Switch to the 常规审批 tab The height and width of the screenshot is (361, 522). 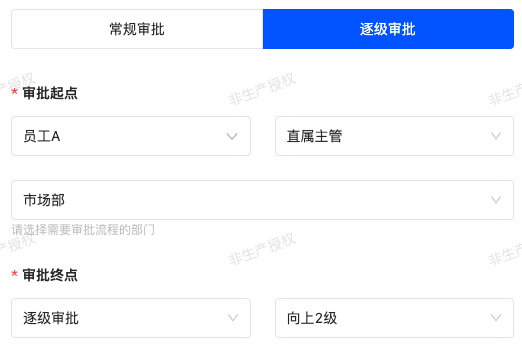(137, 29)
